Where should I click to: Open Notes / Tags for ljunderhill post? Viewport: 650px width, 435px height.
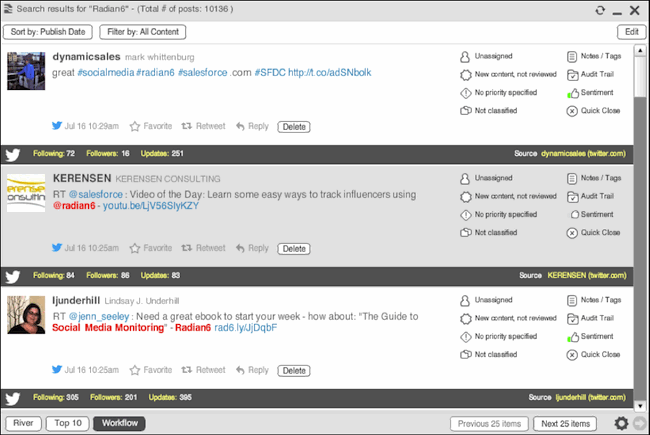(x=594, y=300)
